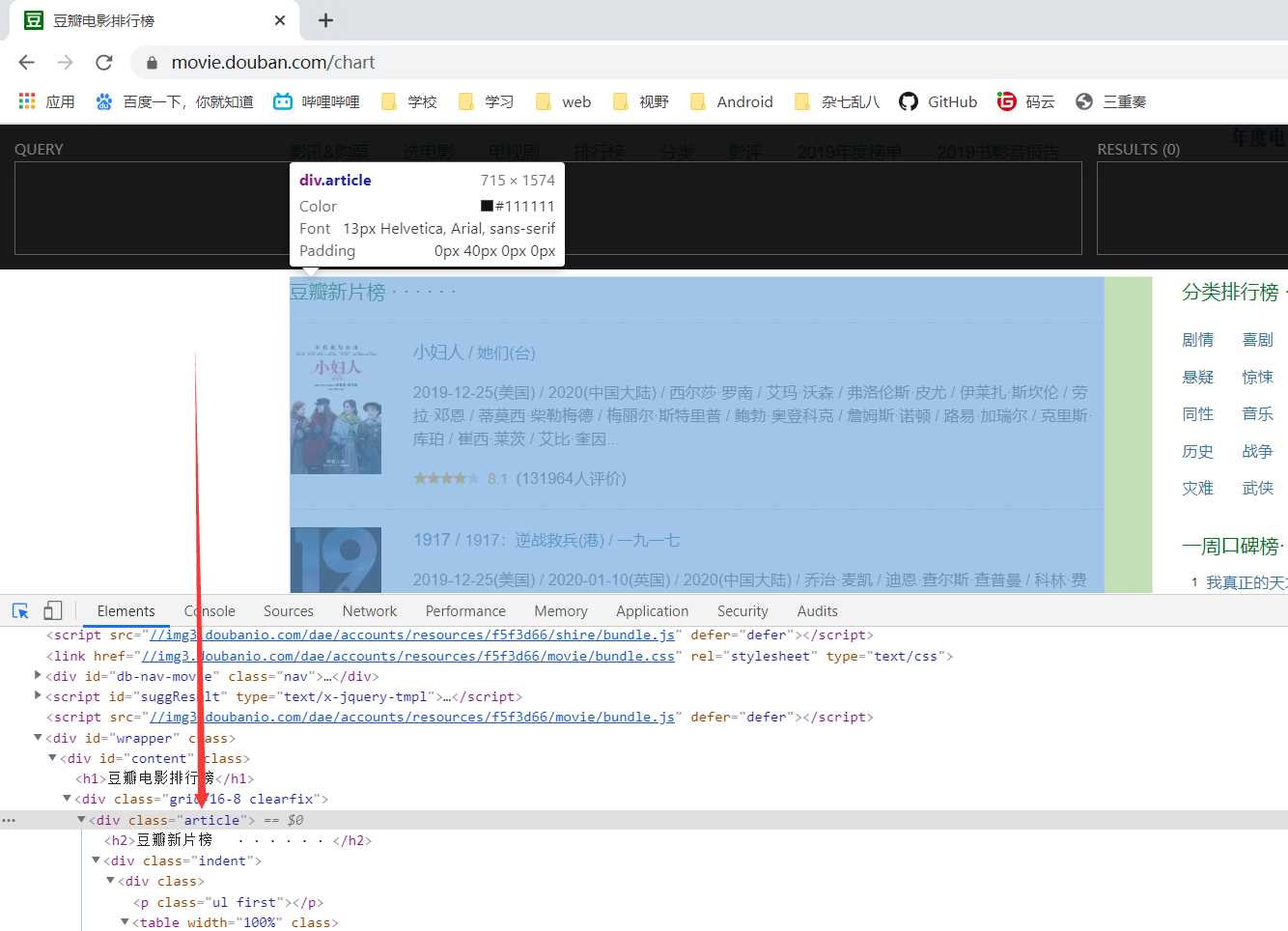Open the 应用 apps bookmark
This screenshot has height=931, width=1288.
(46, 101)
